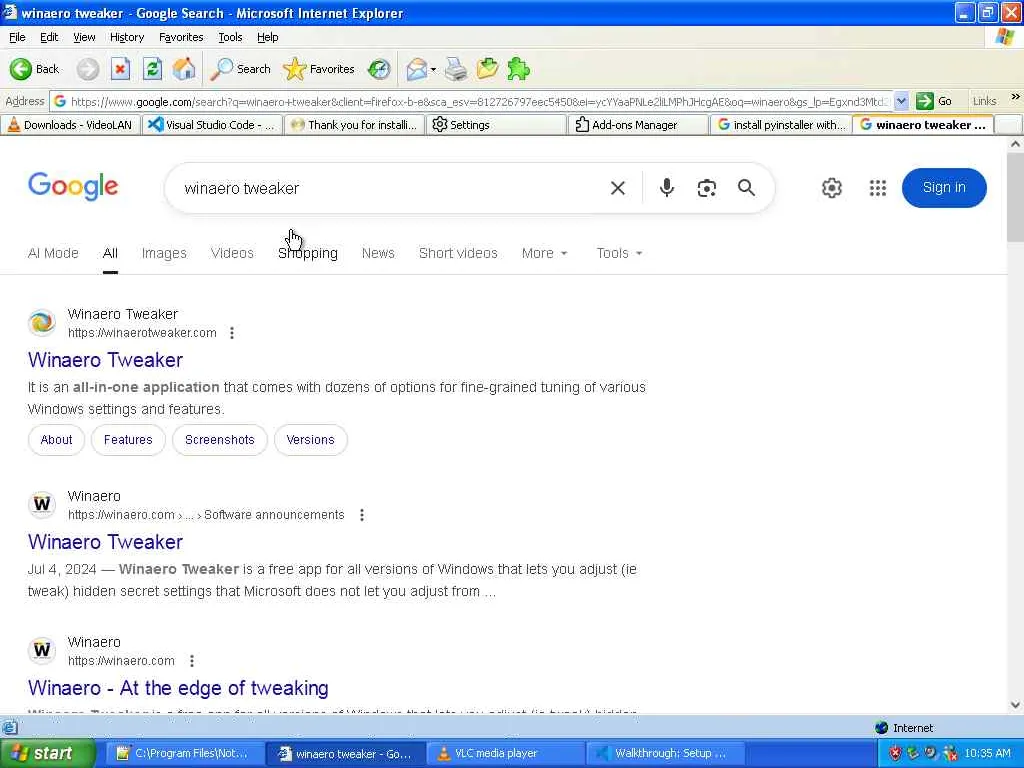
Task: Switch to Visual Studio Code tab
Action: (x=212, y=125)
